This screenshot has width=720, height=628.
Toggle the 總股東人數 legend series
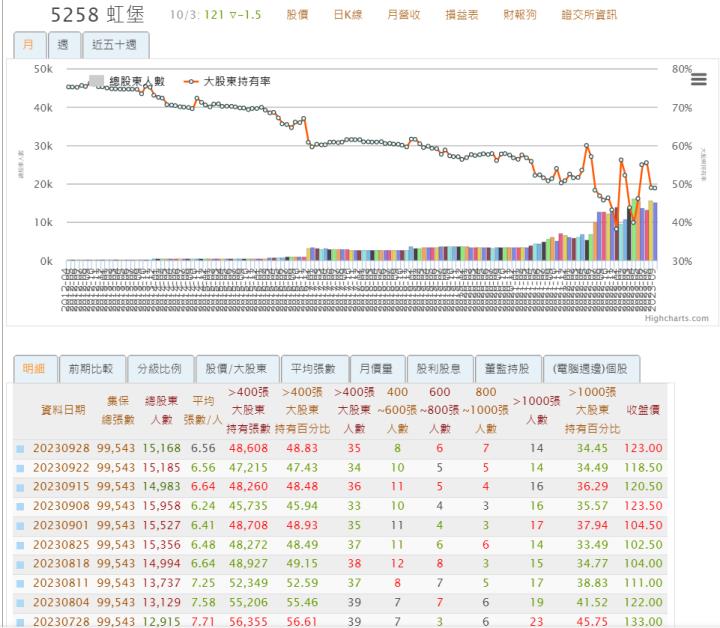[127, 81]
